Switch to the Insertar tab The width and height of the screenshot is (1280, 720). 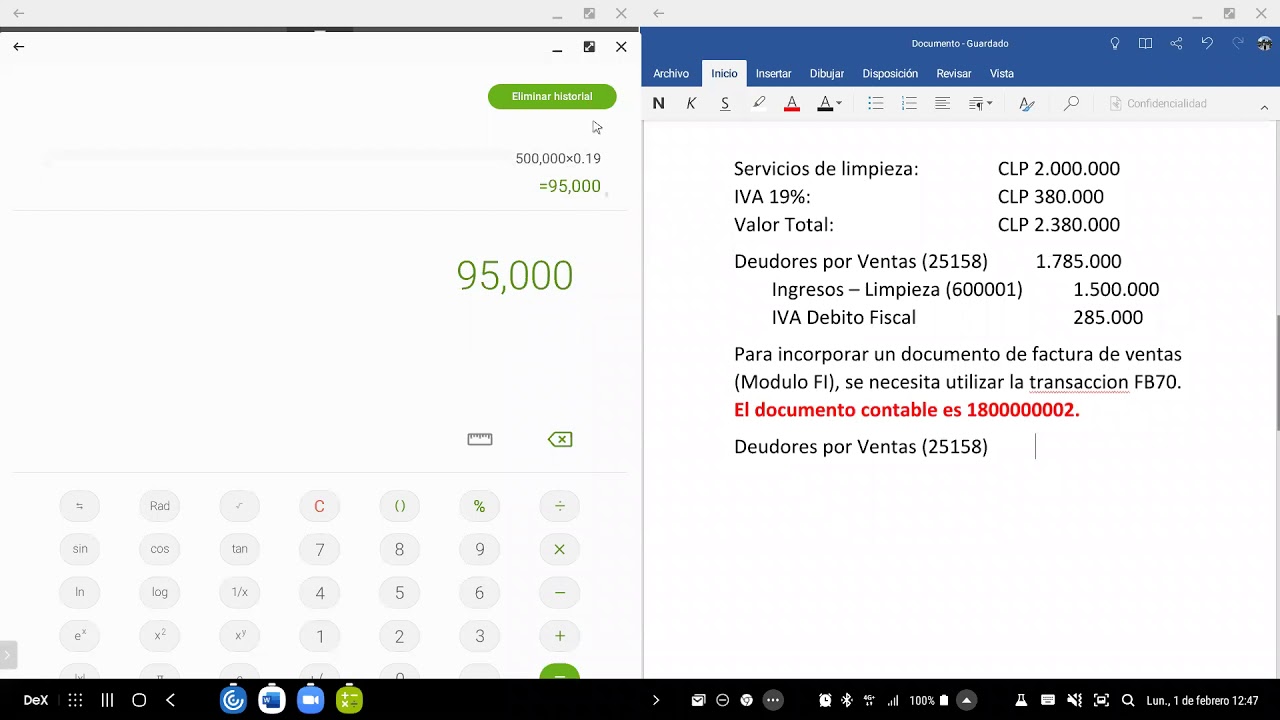[773, 73]
